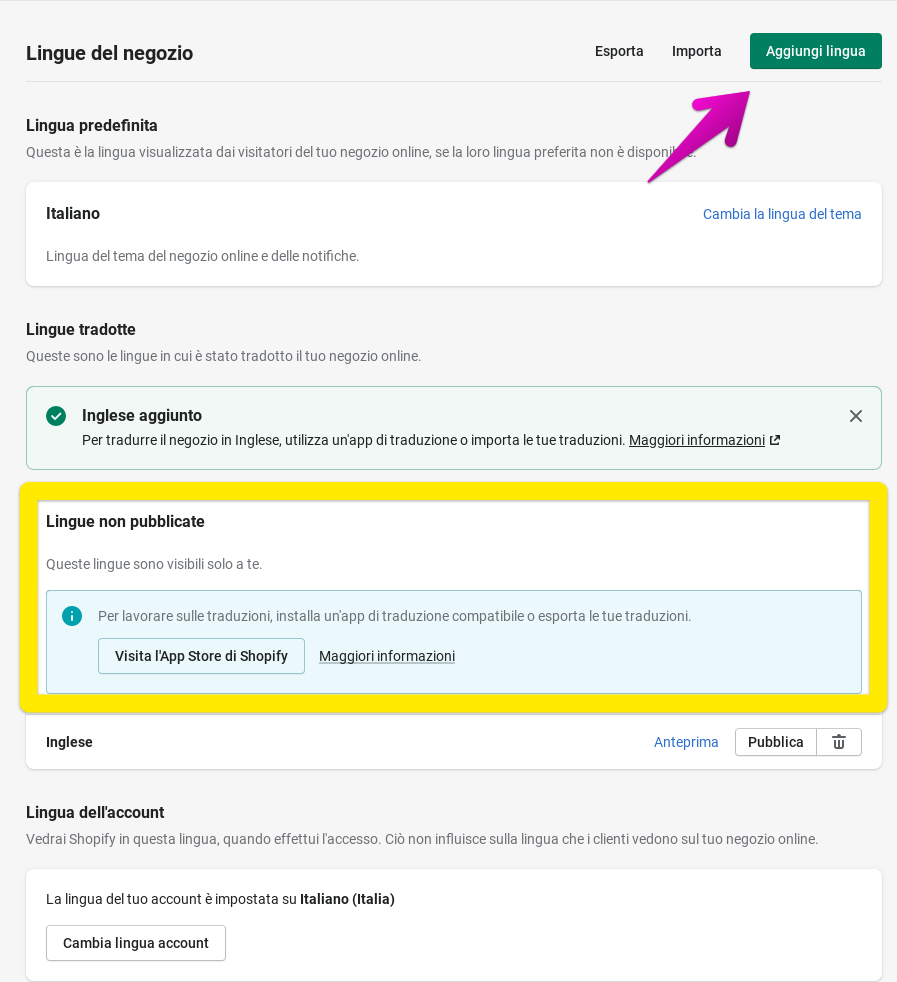Click the Lingue del negozio page heading
The image size is (897, 982).
pos(110,53)
